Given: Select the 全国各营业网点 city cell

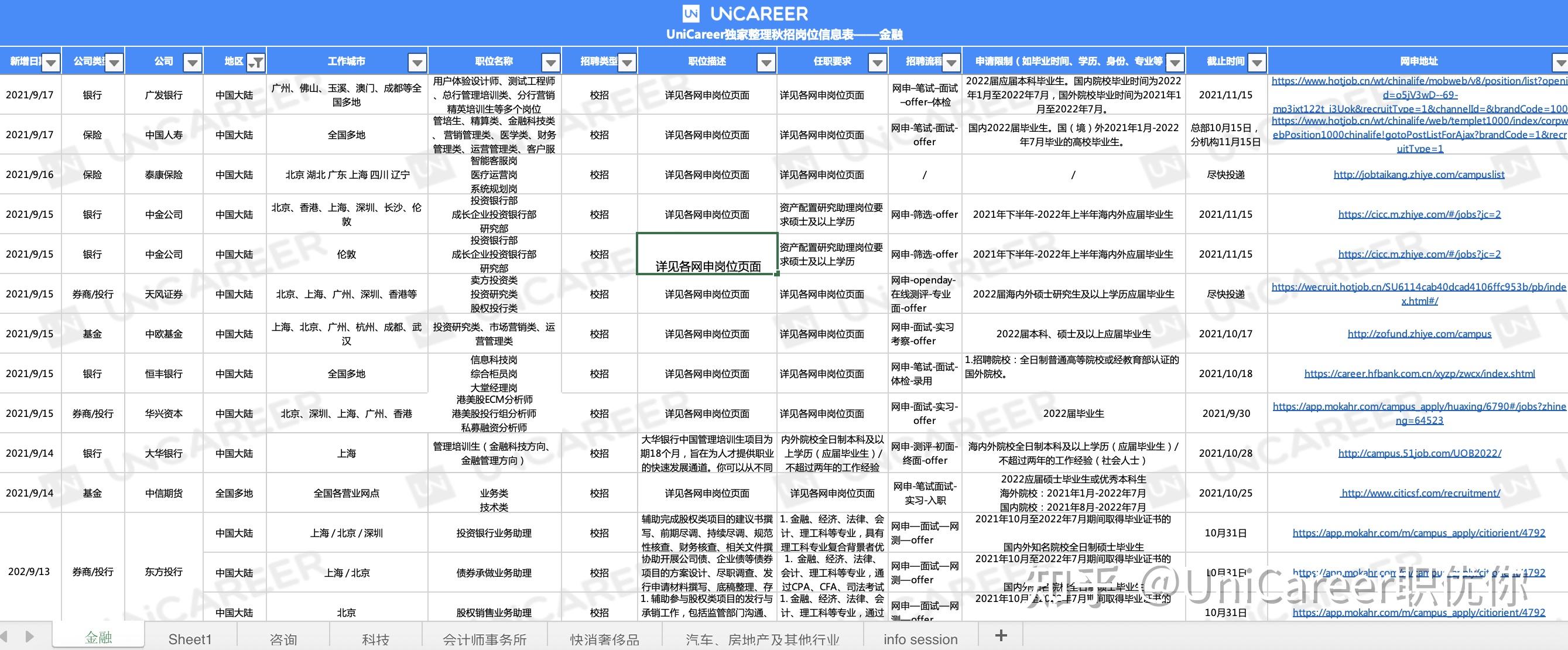Looking at the screenshot, I should tap(347, 493).
